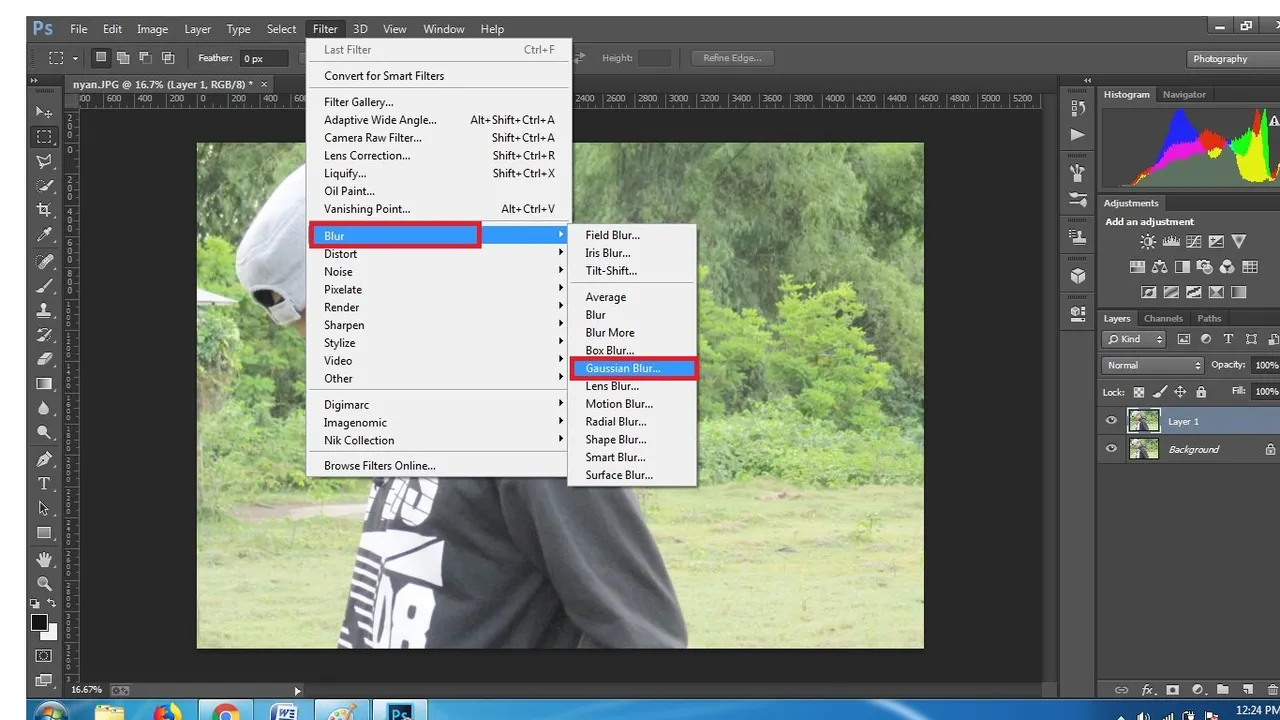Choose Add to selection mode
Viewport: 1280px width, 720px height.
tap(123, 58)
